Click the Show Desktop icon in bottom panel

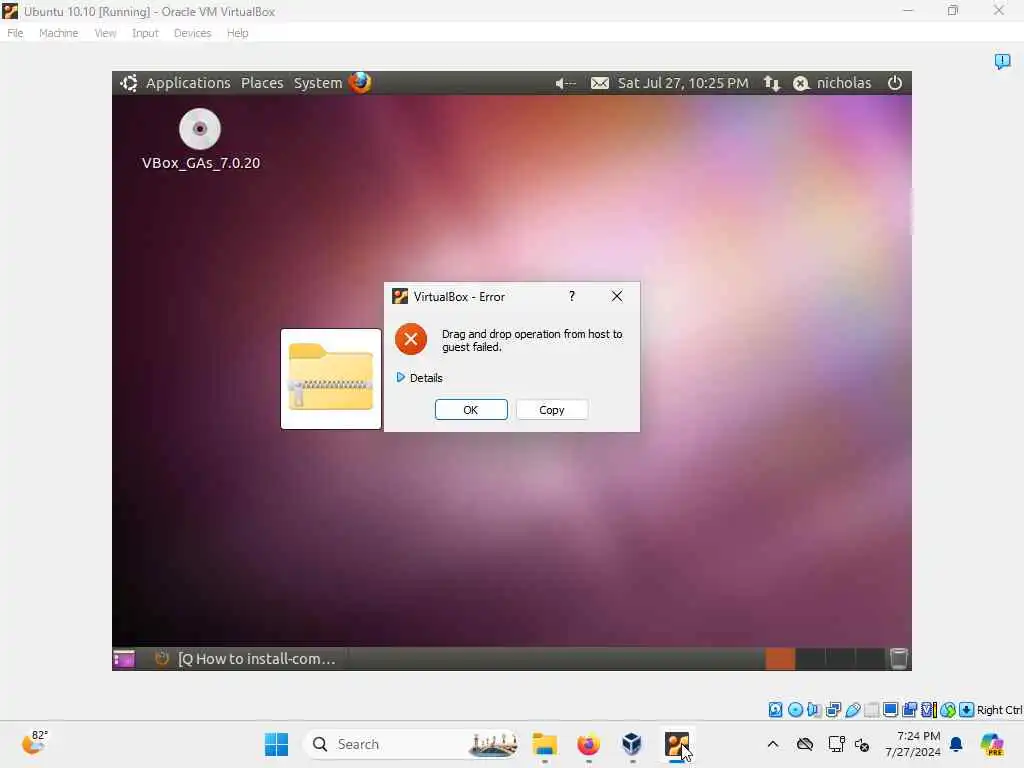click(x=124, y=658)
